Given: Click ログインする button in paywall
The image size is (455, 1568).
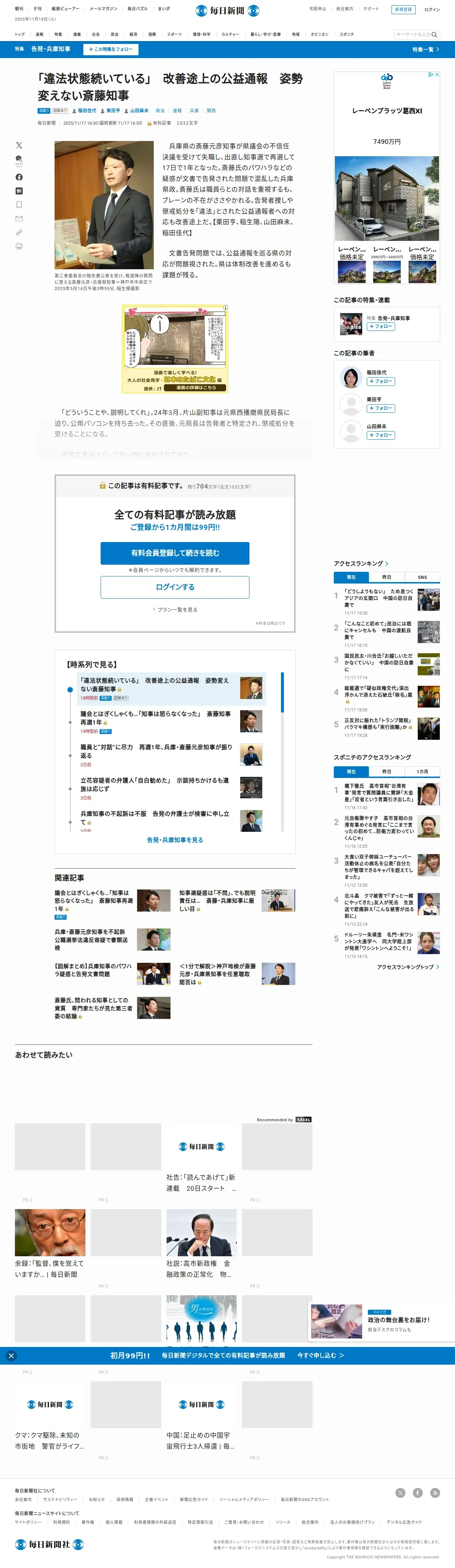Looking at the screenshot, I should [175, 587].
